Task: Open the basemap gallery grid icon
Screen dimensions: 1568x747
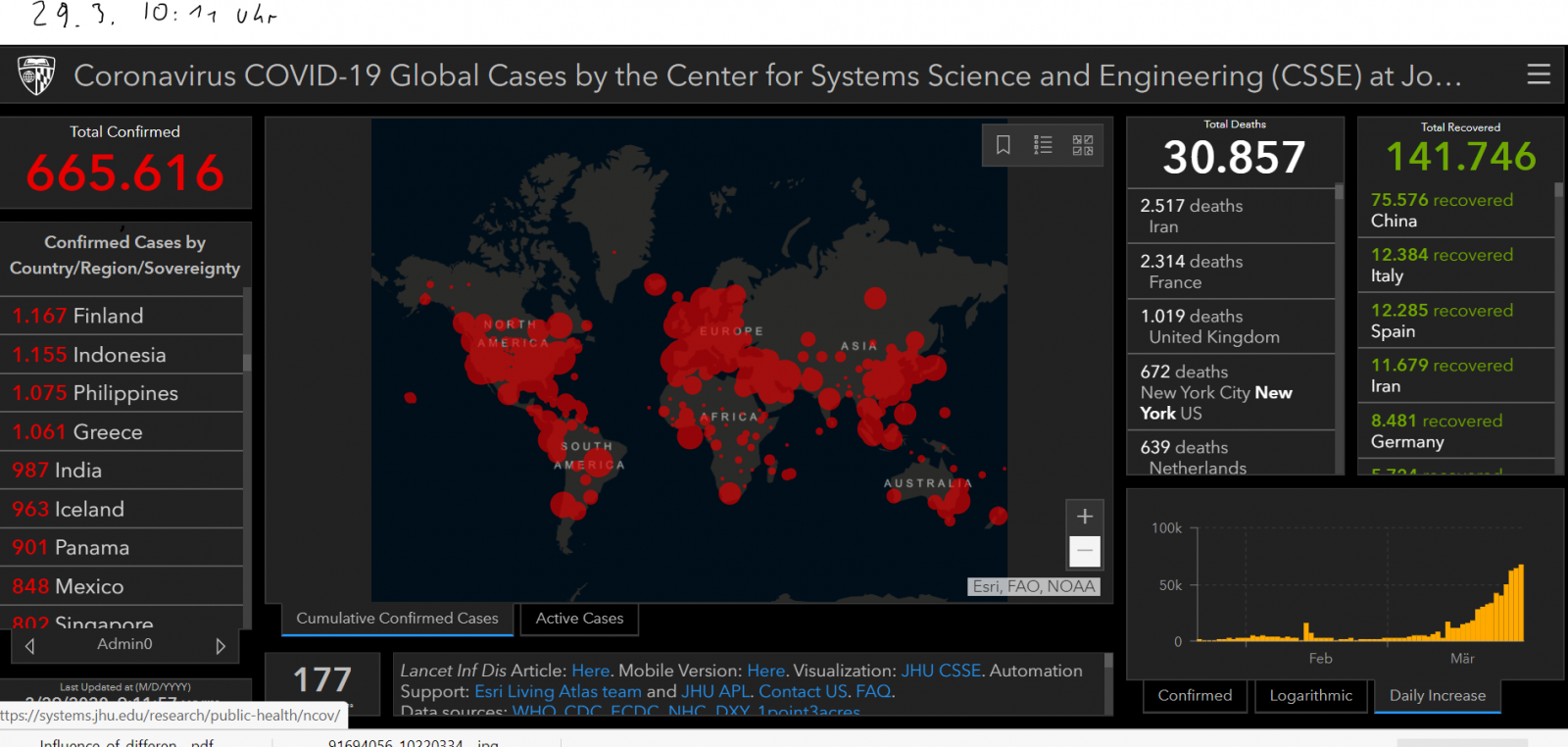Action: click(x=1083, y=145)
